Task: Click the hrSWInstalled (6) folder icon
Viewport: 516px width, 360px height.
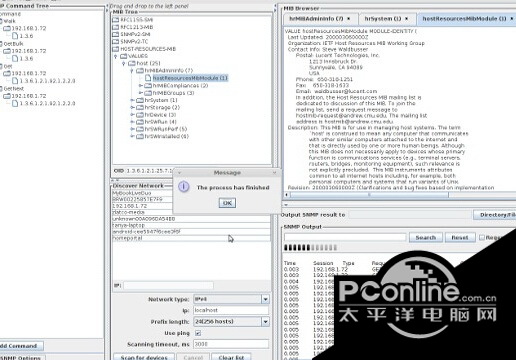Action: 140,136
